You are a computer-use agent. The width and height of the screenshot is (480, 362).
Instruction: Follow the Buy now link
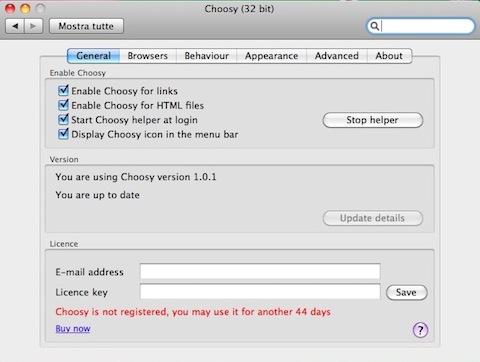click(73, 329)
